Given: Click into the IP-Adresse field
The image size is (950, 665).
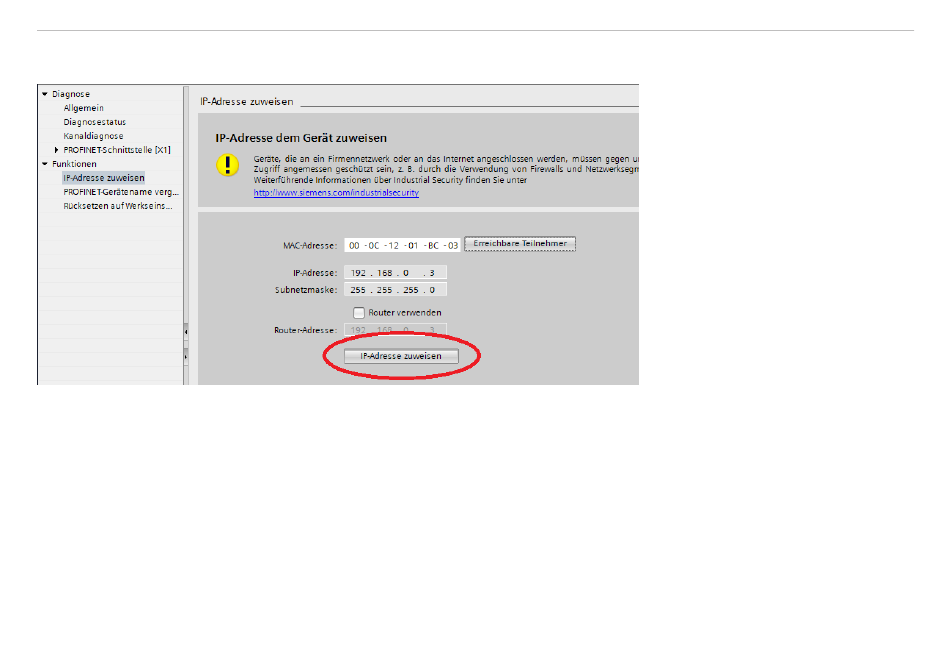Looking at the screenshot, I should tap(395, 273).
